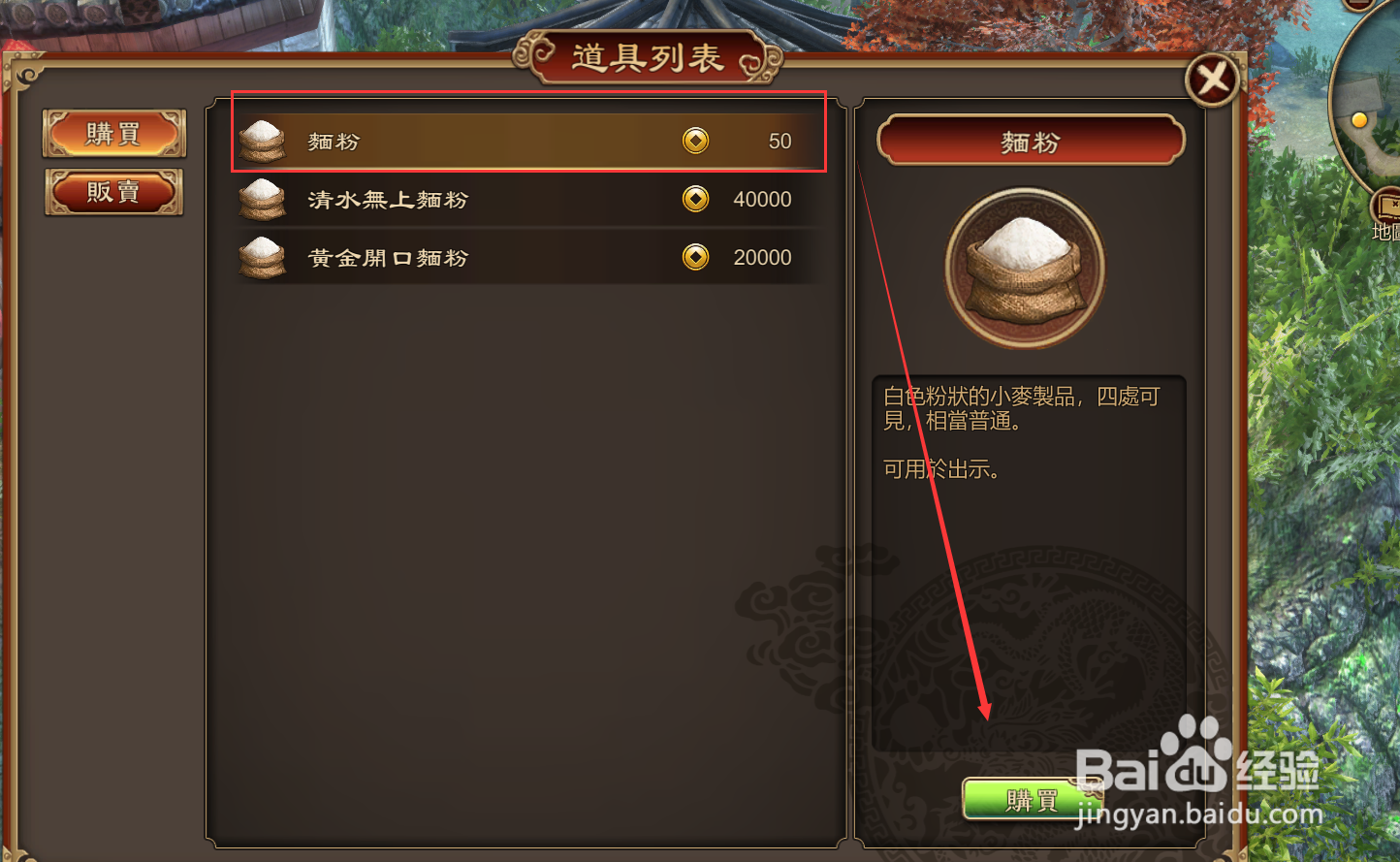Image resolution: width=1400 pixels, height=862 pixels.
Task: Click the flour sack icon beside 清水無上麵粉
Action: click(262, 200)
